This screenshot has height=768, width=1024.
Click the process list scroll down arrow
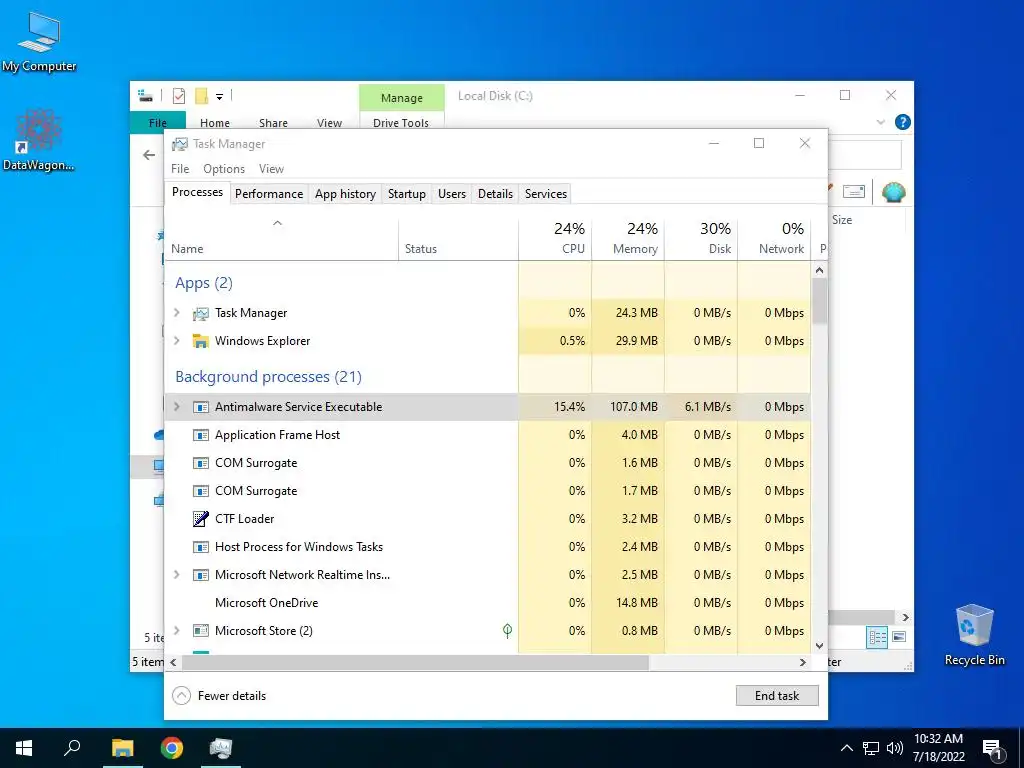pyautogui.click(x=820, y=646)
